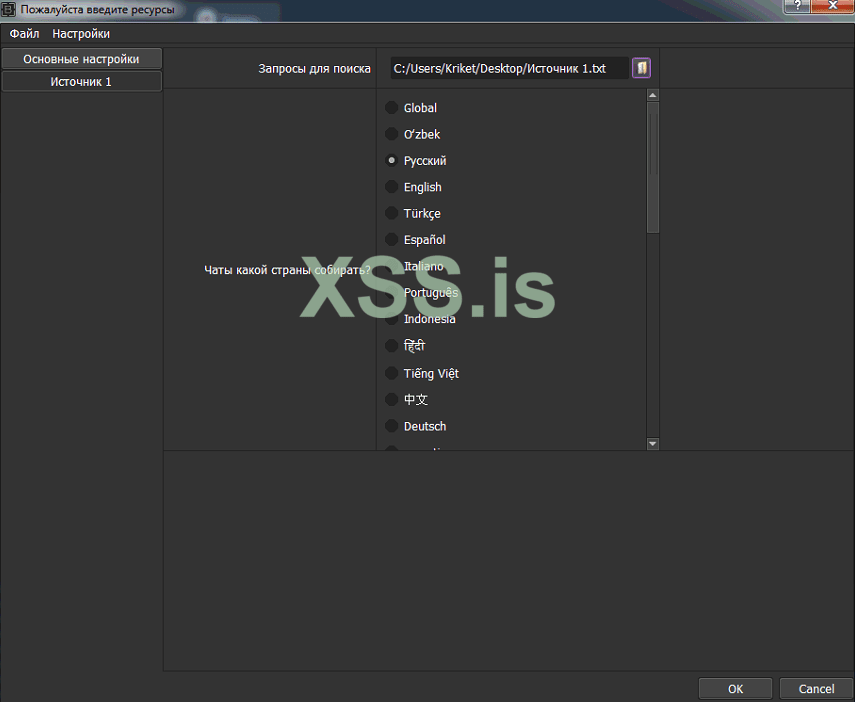The height and width of the screenshot is (702, 855).
Task: Choose the हिंदी radio option
Action: pyautogui.click(x=392, y=345)
